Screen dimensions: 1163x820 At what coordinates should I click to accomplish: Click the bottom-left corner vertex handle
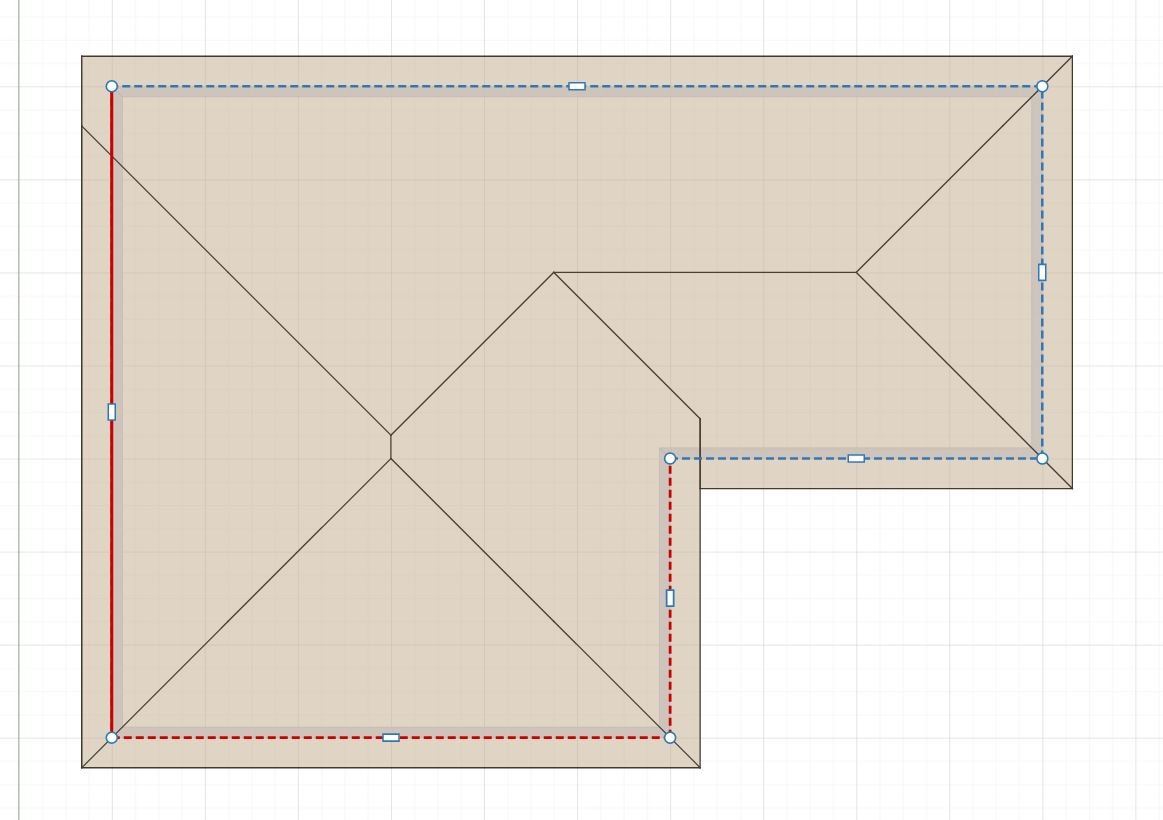click(111, 738)
